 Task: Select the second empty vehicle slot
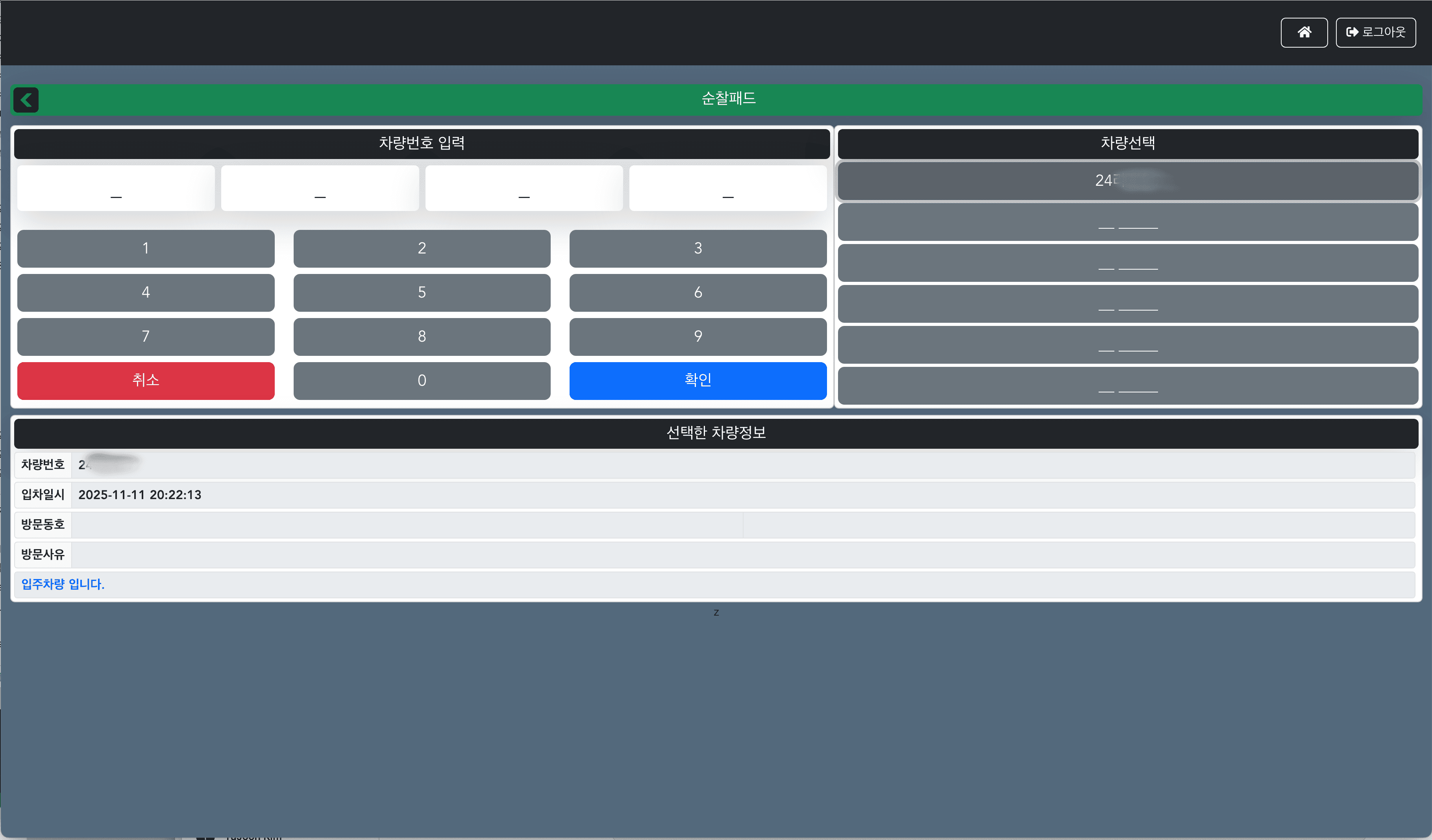pyautogui.click(x=1127, y=263)
